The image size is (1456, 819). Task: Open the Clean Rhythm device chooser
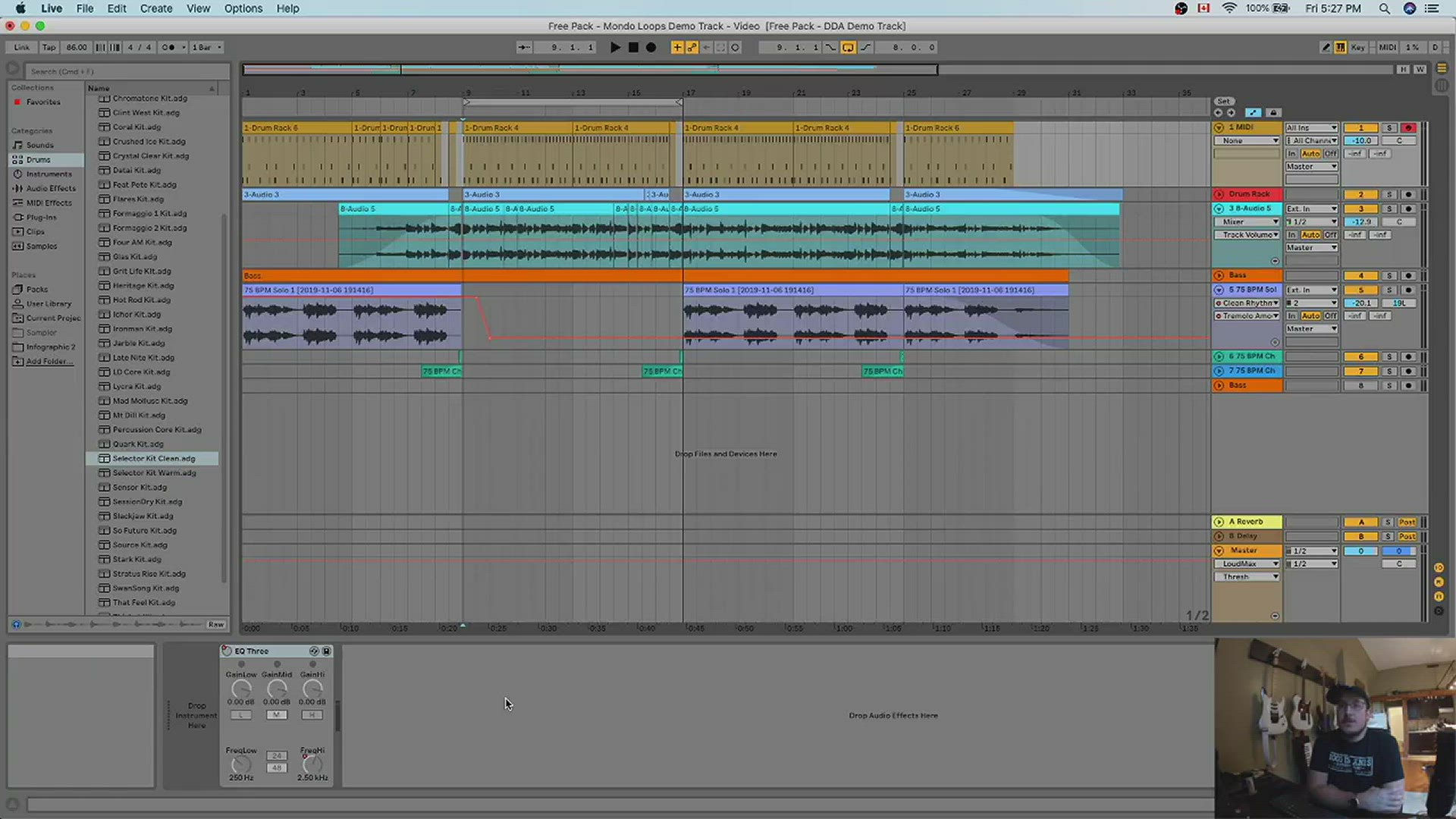[1247, 303]
